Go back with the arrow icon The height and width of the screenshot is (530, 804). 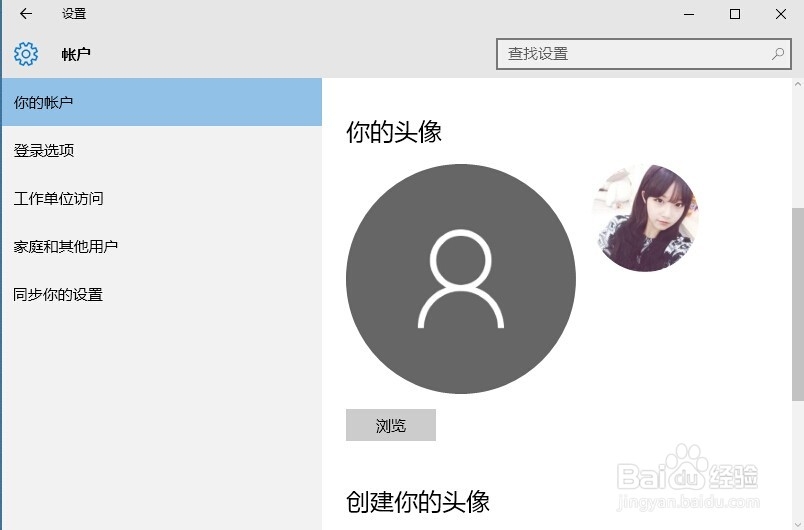(x=26, y=14)
